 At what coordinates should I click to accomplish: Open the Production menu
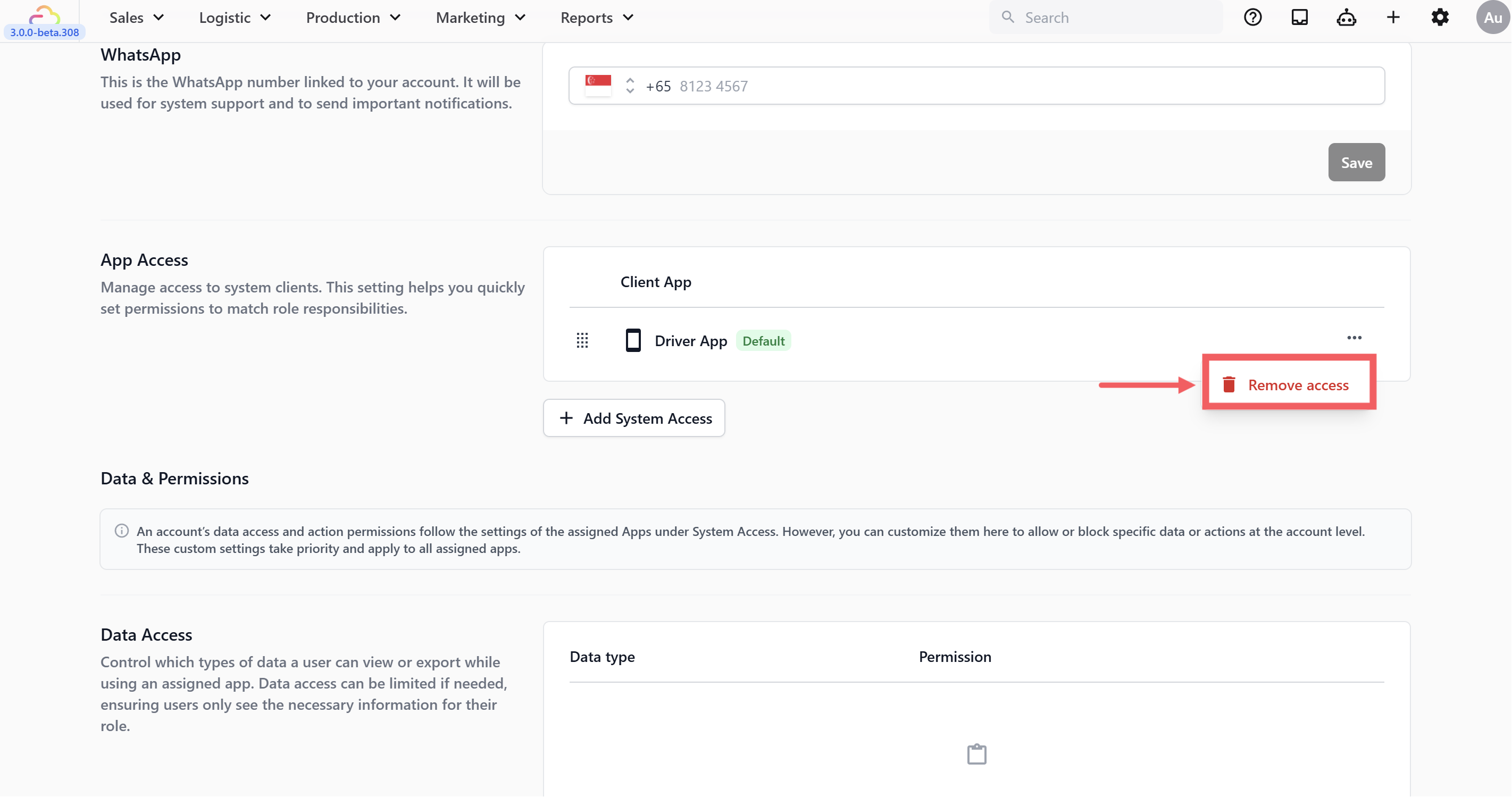pyautogui.click(x=353, y=18)
